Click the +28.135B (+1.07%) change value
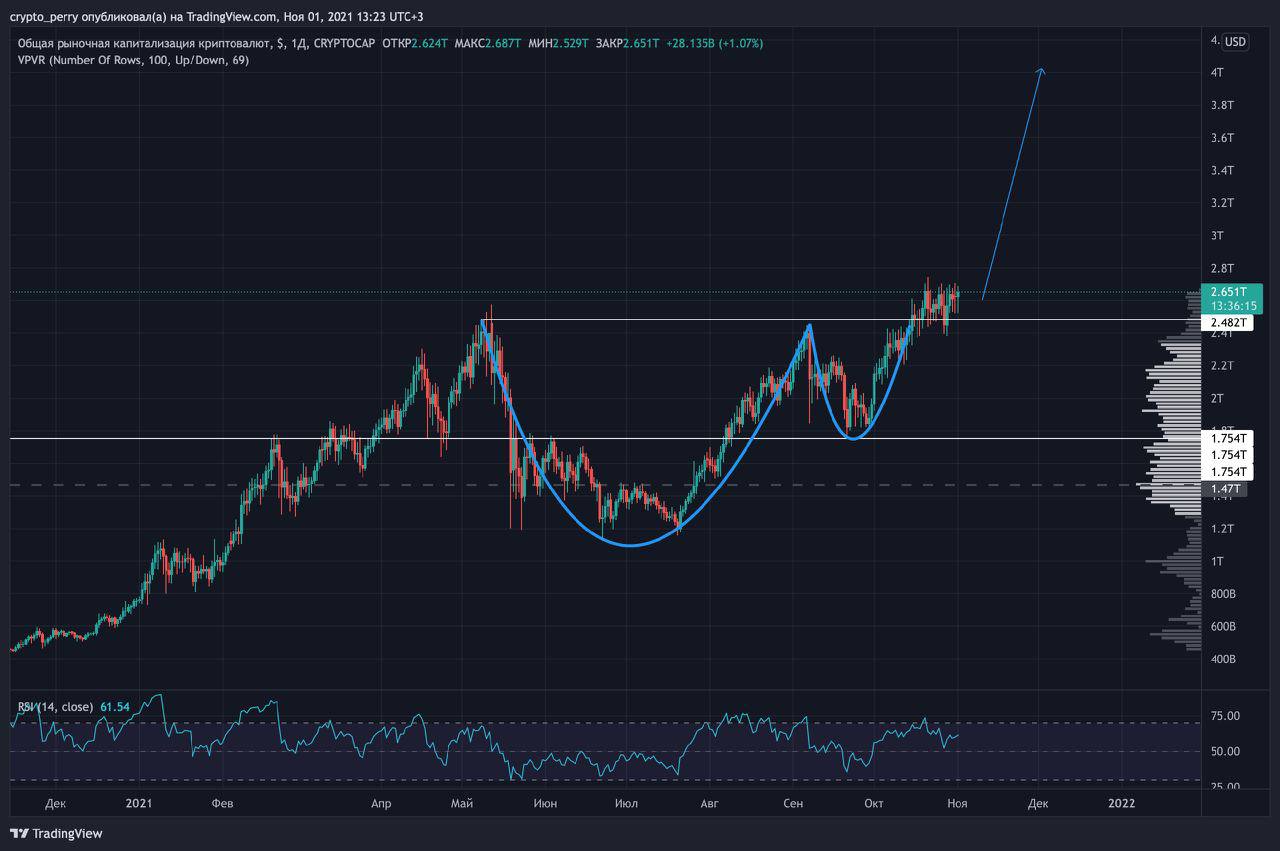The height and width of the screenshot is (851, 1280). (x=714, y=43)
